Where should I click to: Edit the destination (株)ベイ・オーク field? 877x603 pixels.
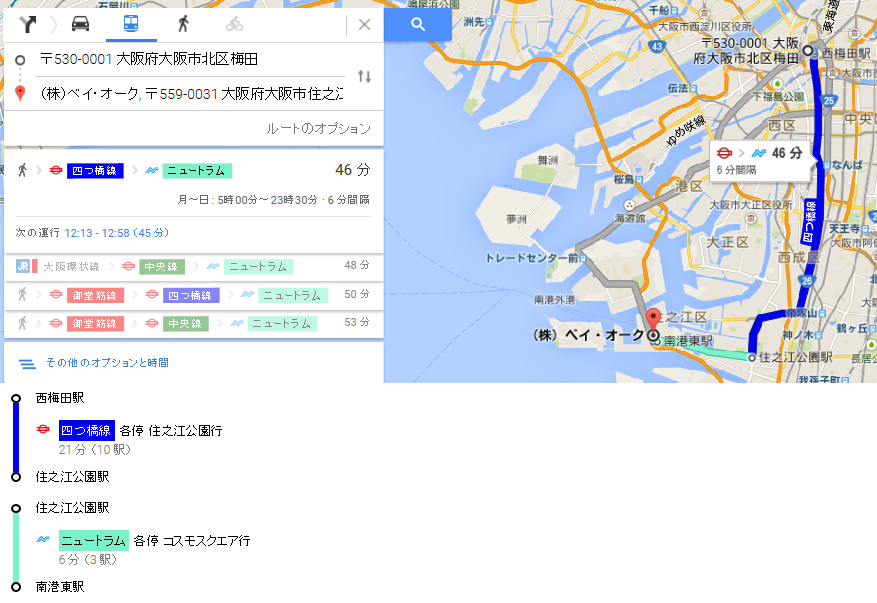pyautogui.click(x=192, y=93)
